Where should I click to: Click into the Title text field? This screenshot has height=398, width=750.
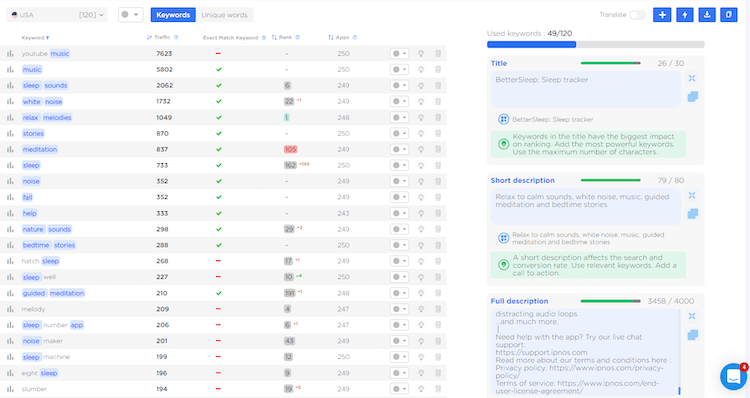tap(585, 89)
